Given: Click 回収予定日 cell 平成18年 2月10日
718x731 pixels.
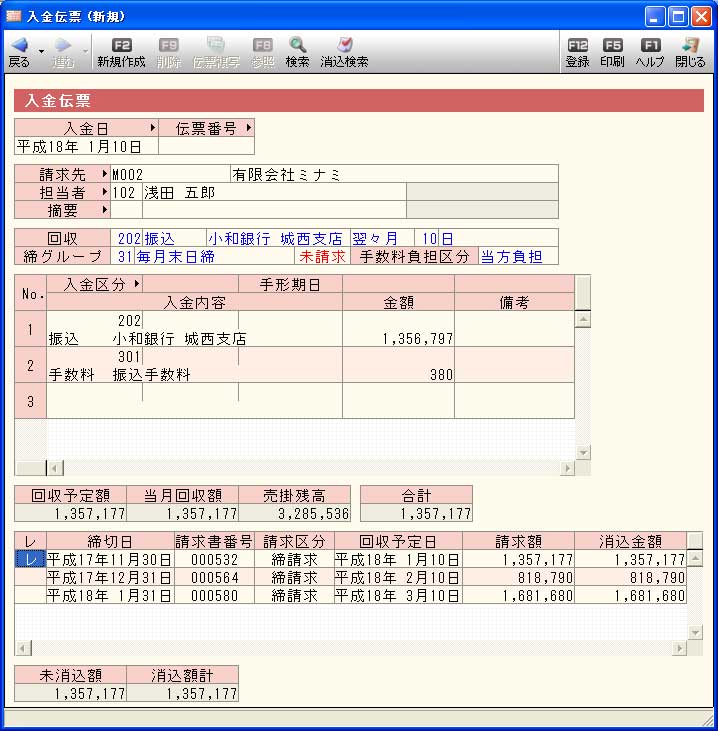Looking at the screenshot, I should pos(398,577).
